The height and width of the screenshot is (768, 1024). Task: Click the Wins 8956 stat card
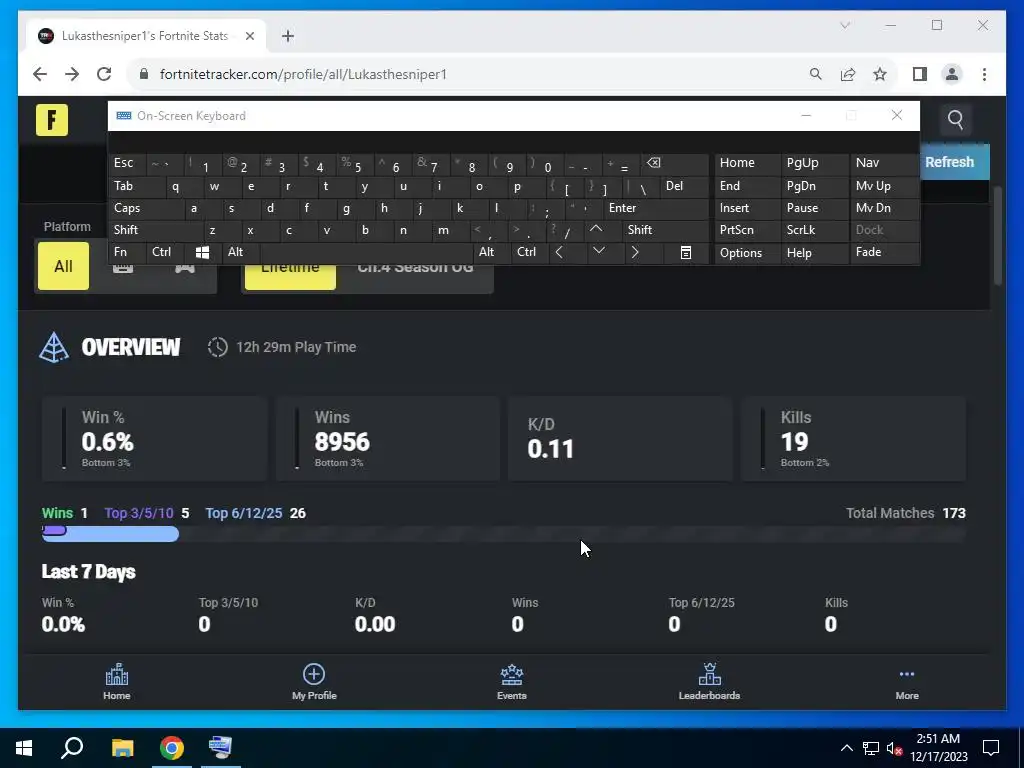388,439
